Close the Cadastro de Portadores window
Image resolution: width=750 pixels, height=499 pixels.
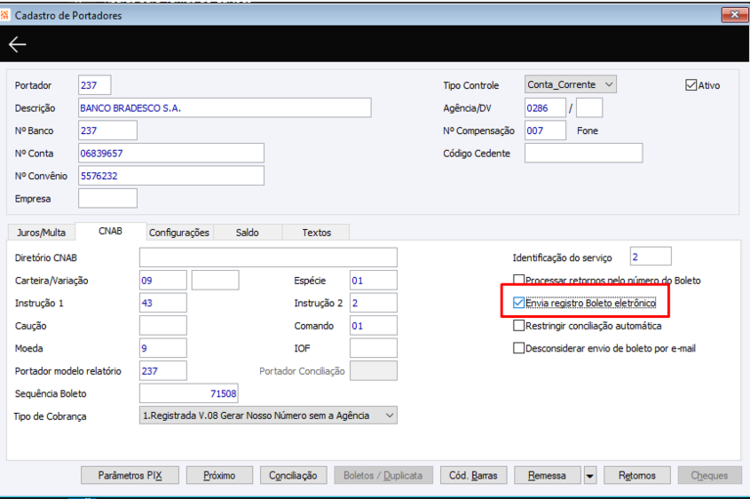734,15
